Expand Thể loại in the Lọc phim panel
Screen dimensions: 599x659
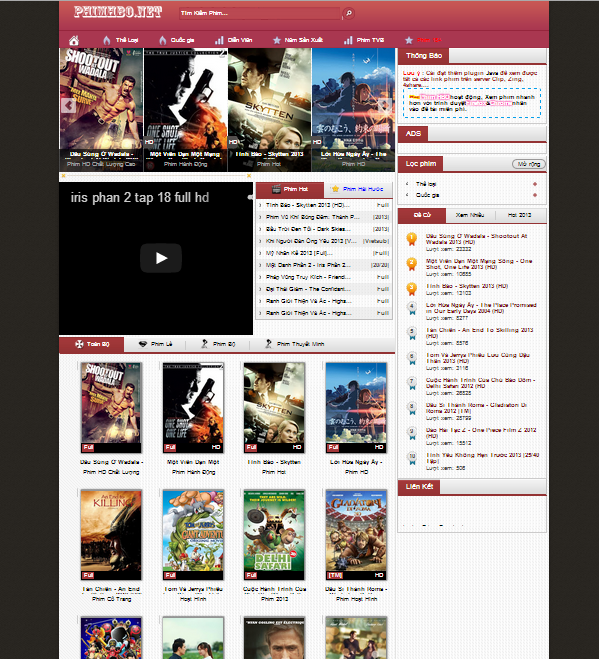426,184
